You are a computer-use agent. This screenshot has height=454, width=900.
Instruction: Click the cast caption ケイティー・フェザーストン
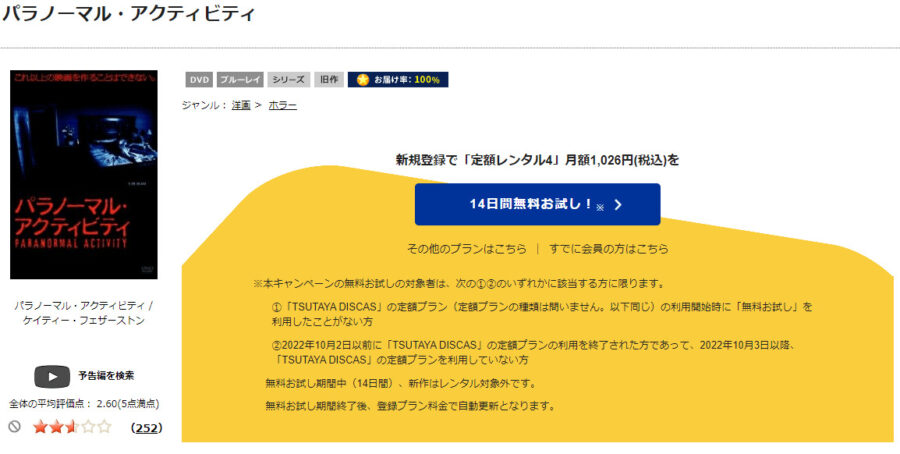(x=84, y=320)
